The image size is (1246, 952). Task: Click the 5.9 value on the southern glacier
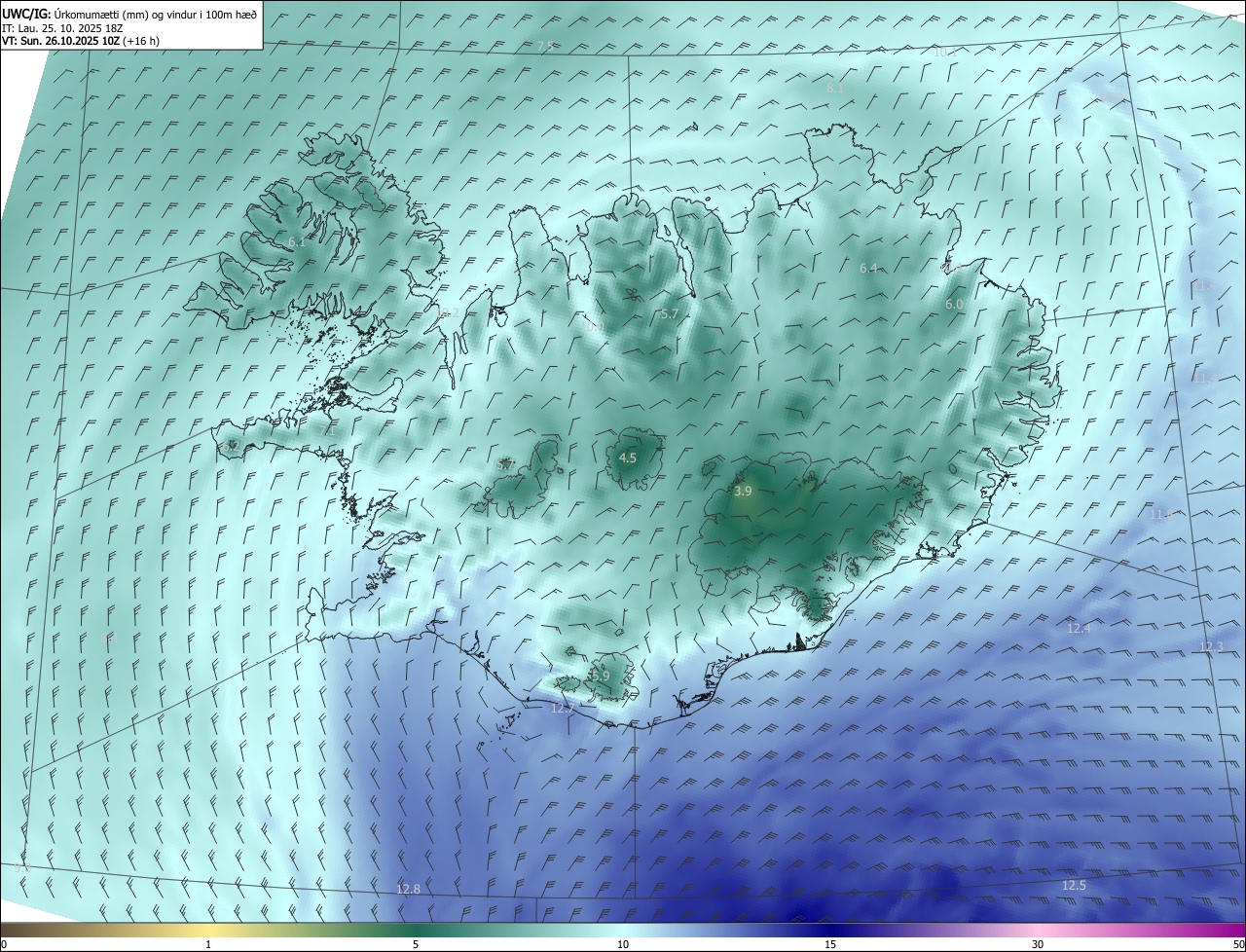click(601, 676)
